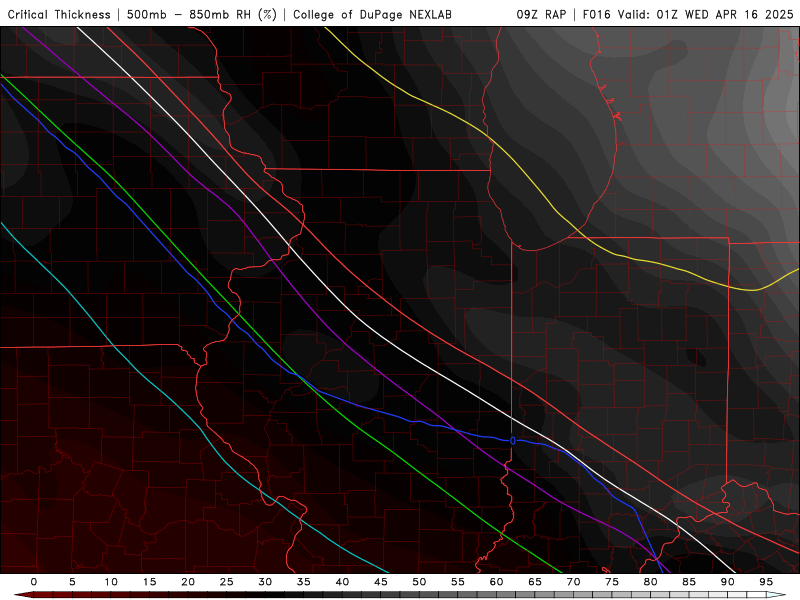Click the "65" colorbar scale value
800x600 pixels.
pos(535,582)
